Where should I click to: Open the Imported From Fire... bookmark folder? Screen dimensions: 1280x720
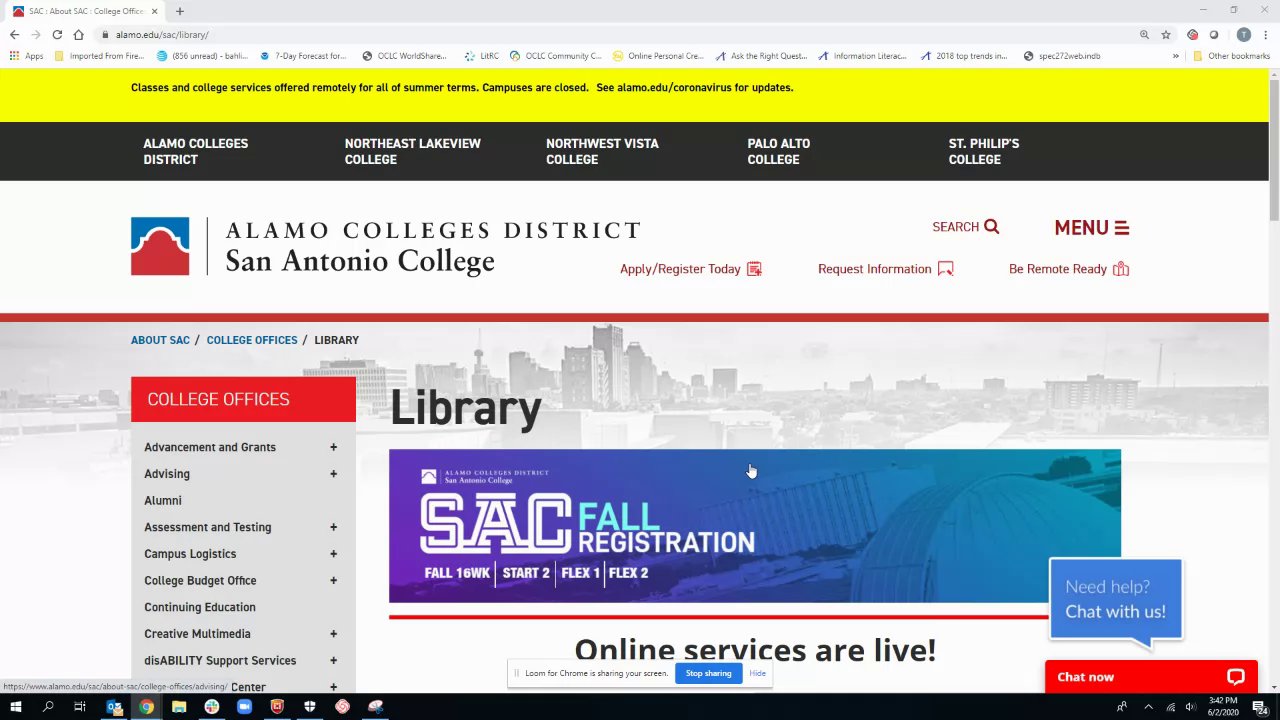click(99, 56)
